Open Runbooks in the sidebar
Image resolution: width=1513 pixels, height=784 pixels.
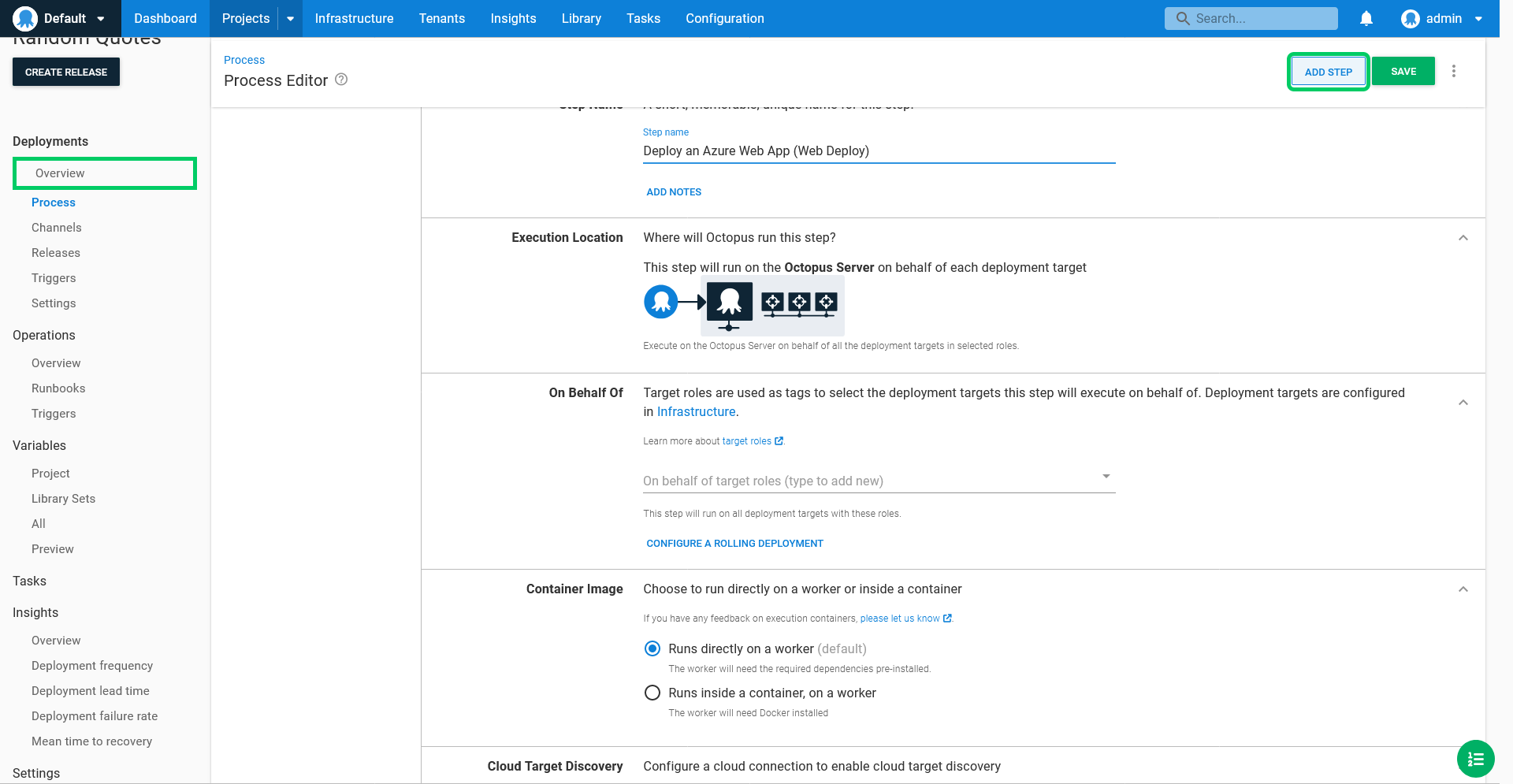tap(58, 388)
